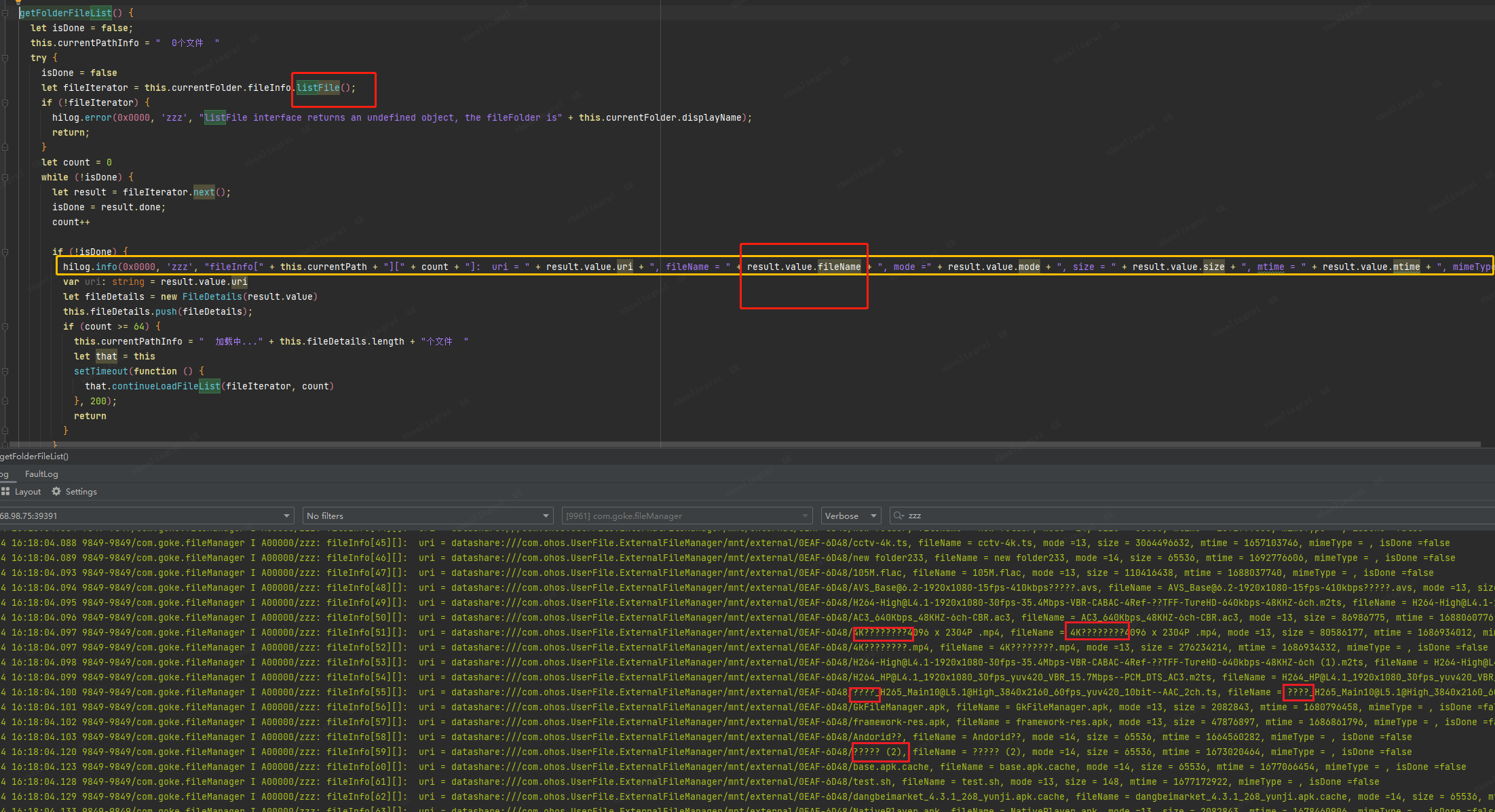Click the listFile() call in code
Viewport: 1495px width, 812px height.
(x=325, y=88)
